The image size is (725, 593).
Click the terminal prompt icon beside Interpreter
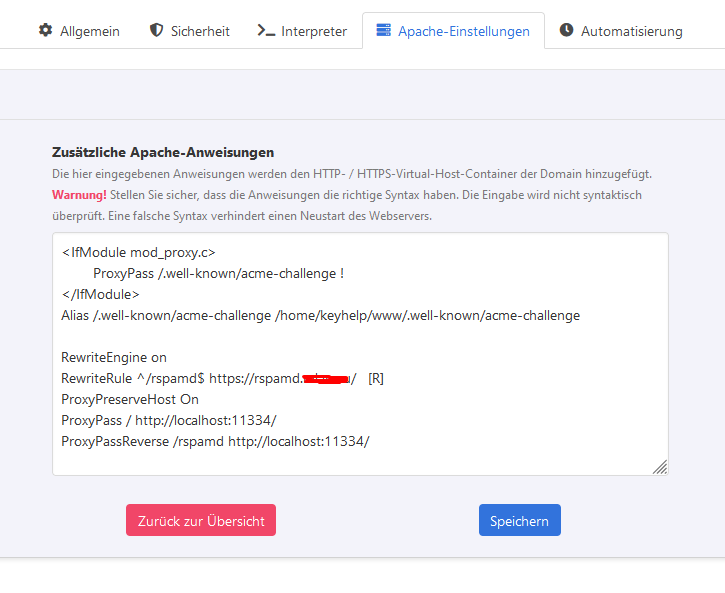(x=266, y=31)
